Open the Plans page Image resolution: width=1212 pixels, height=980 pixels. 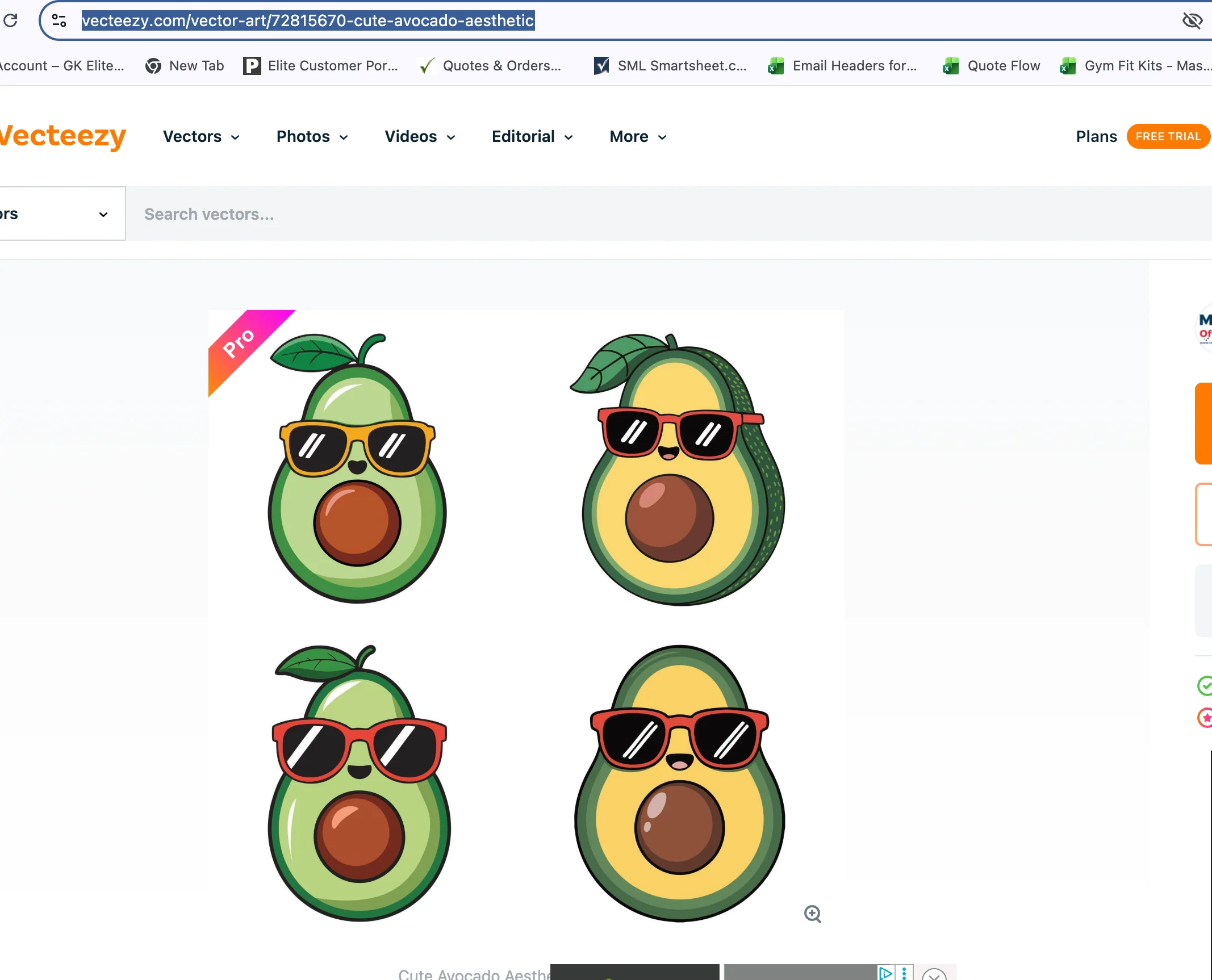[x=1096, y=137]
